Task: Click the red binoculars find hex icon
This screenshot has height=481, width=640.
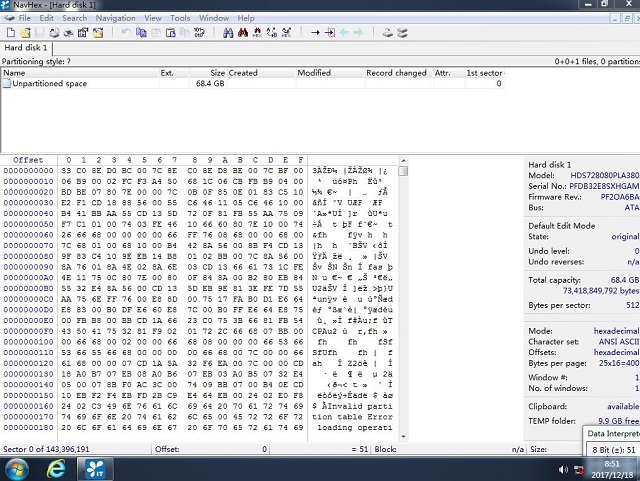Action: (243, 33)
